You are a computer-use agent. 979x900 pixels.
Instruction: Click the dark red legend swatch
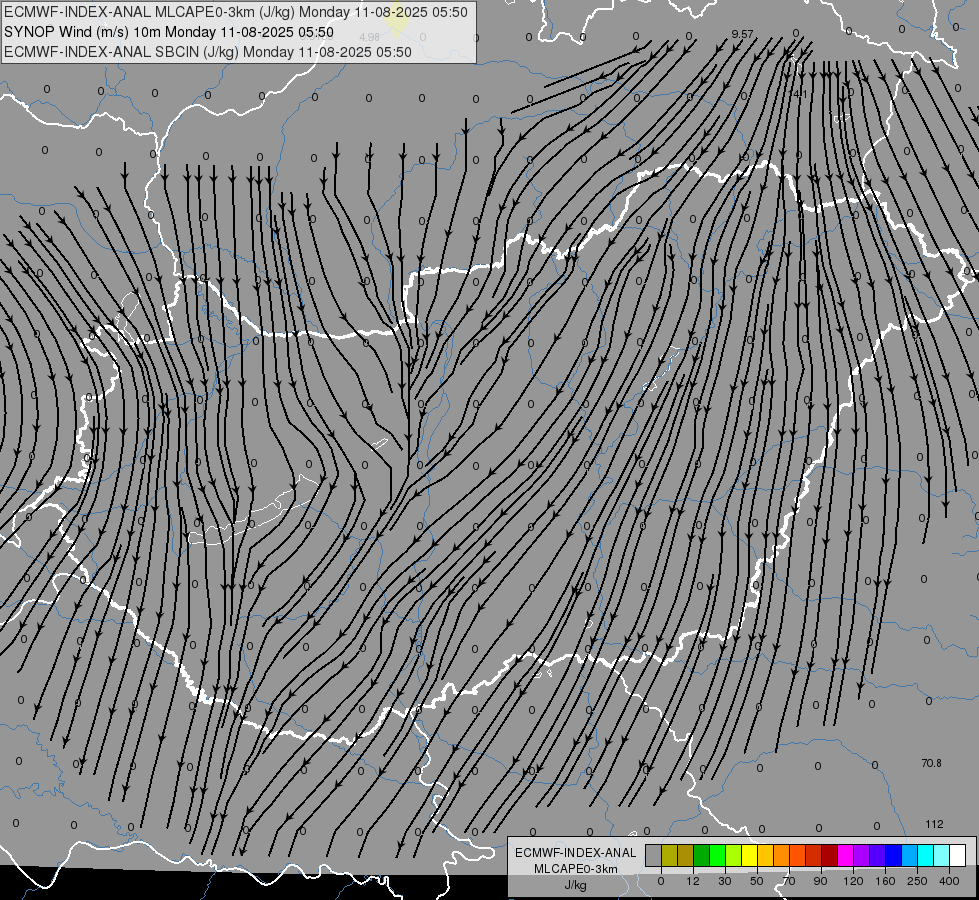(x=830, y=855)
